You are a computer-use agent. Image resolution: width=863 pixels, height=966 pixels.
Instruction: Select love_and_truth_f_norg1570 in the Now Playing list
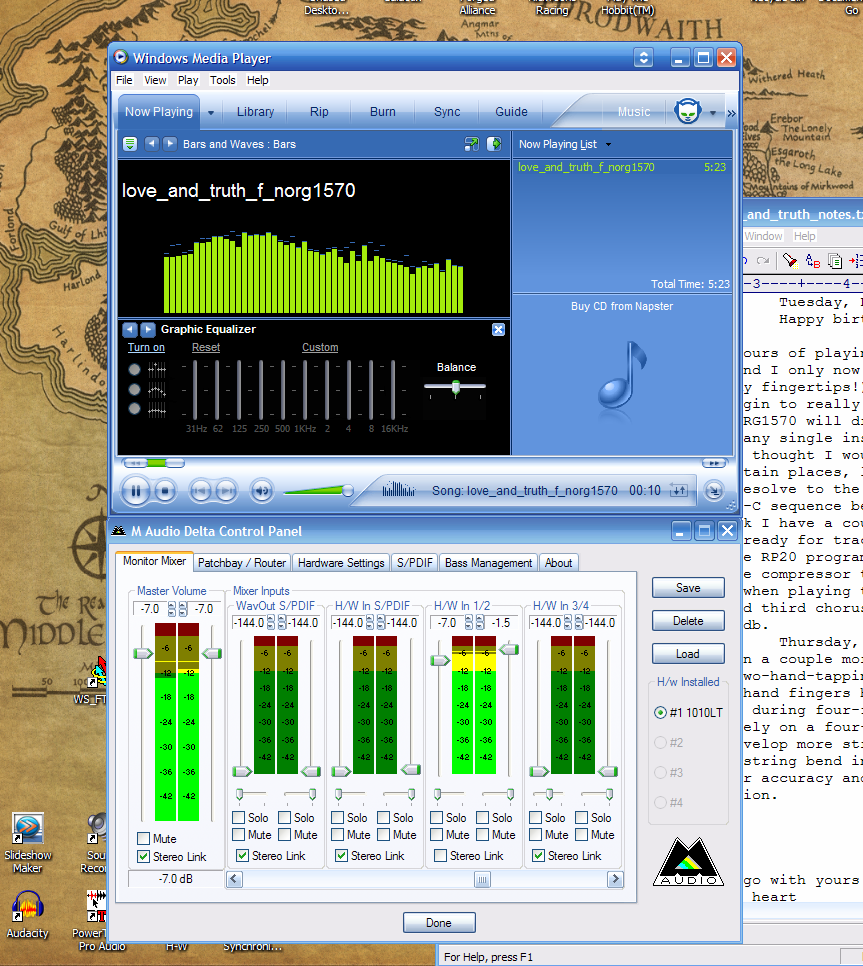(x=622, y=167)
